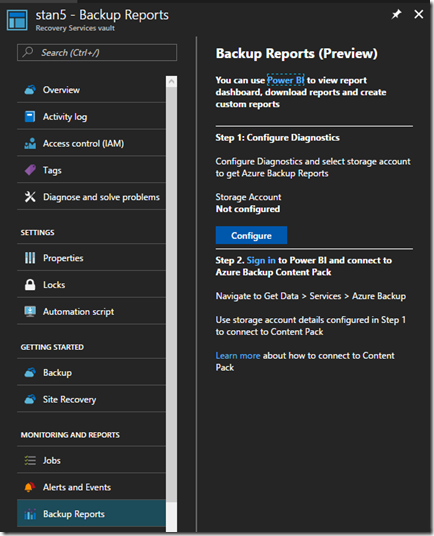434x536 pixels.
Task: Click the blue Configure button
Action: (251, 235)
